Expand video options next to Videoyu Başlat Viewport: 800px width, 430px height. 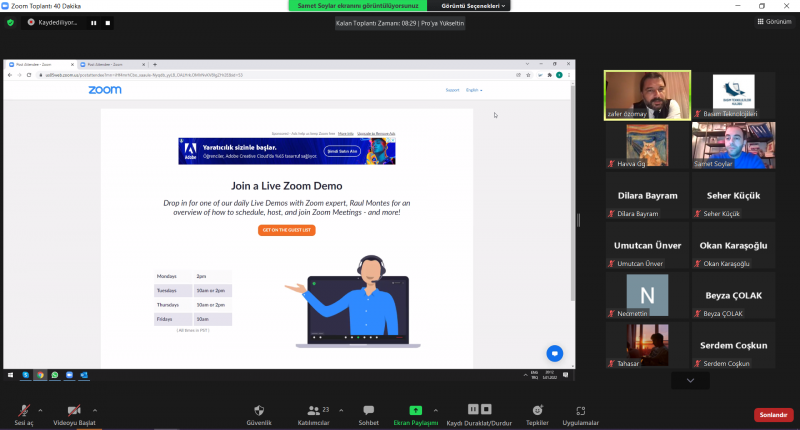(x=94, y=410)
